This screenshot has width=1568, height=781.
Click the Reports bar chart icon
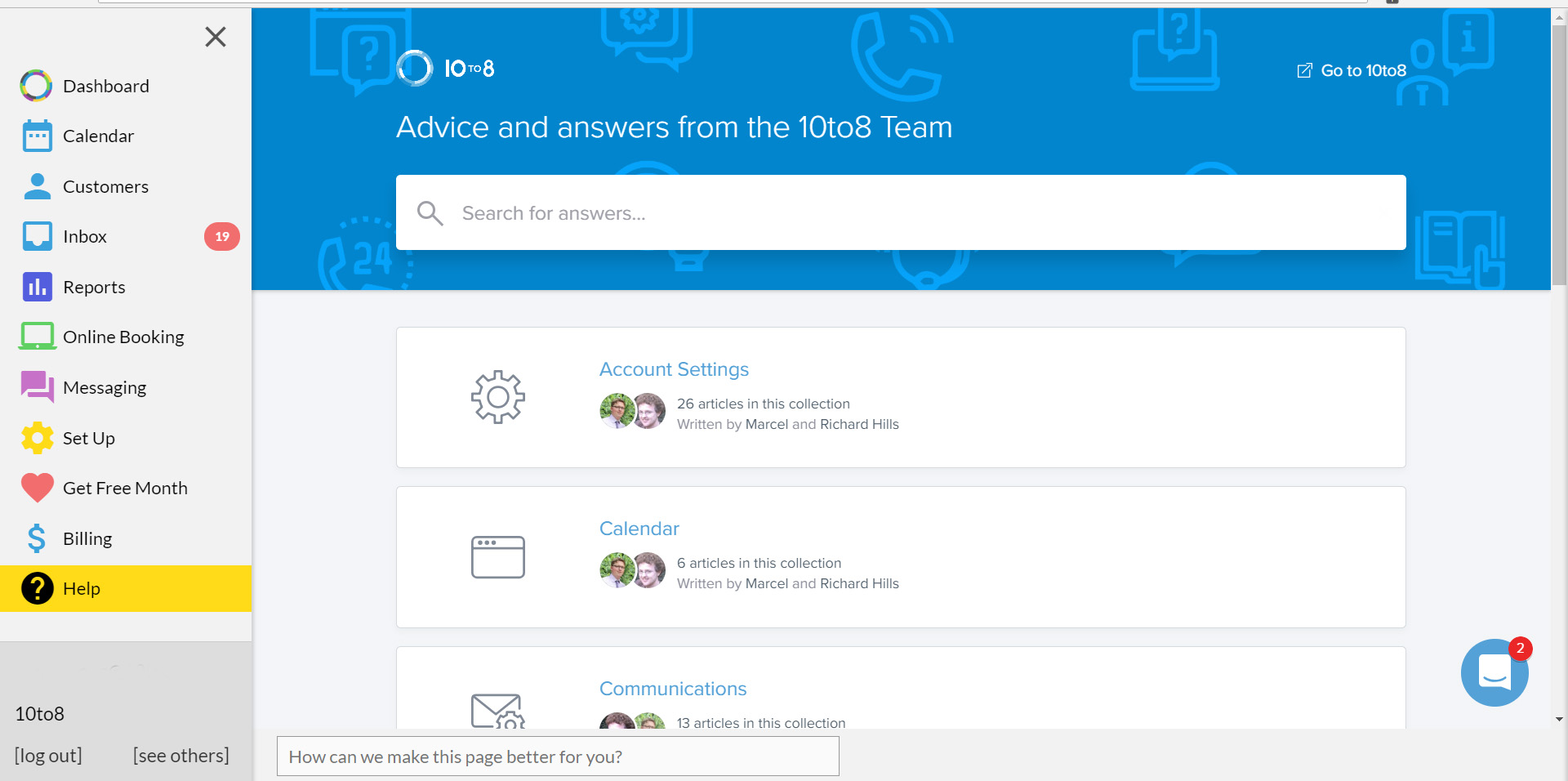tap(37, 287)
